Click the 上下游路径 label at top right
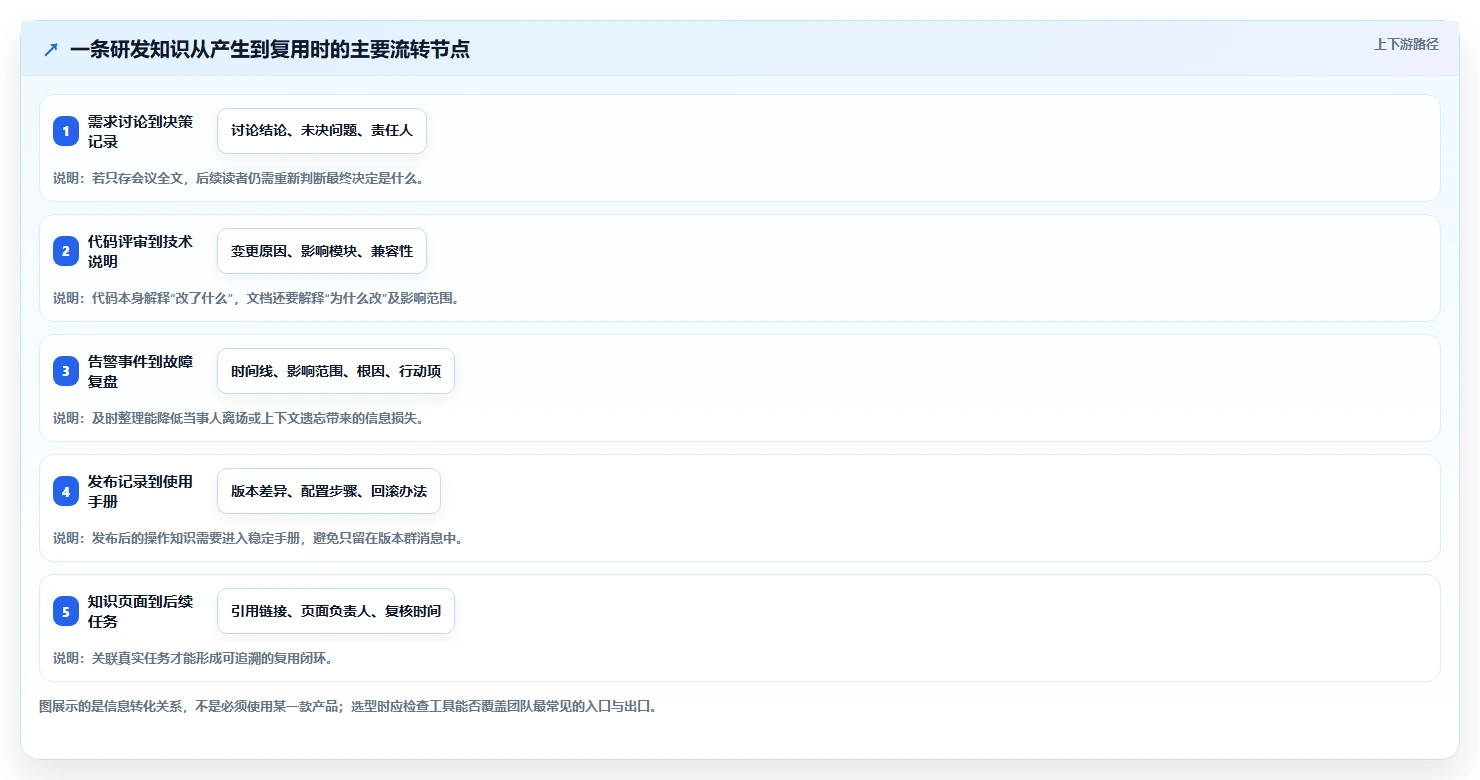The height and width of the screenshot is (780, 1480). 1406,44
